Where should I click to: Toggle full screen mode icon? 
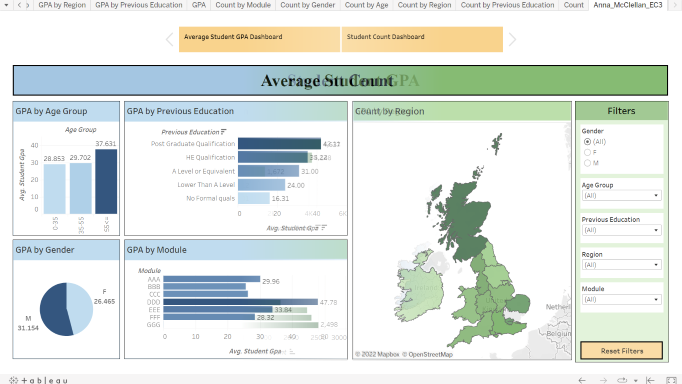click(672, 380)
